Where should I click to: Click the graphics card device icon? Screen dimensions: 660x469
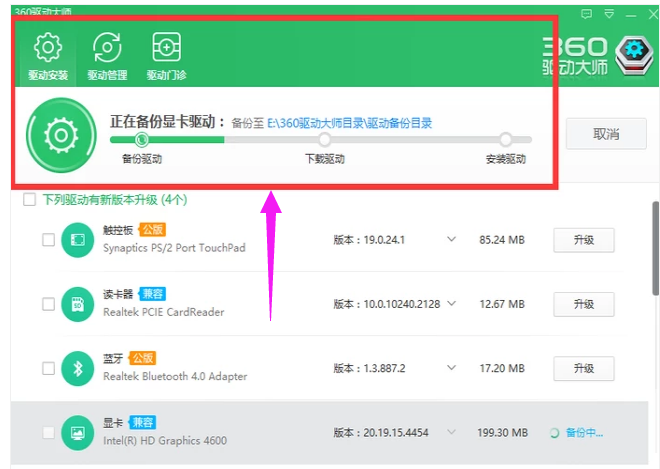coord(77,432)
